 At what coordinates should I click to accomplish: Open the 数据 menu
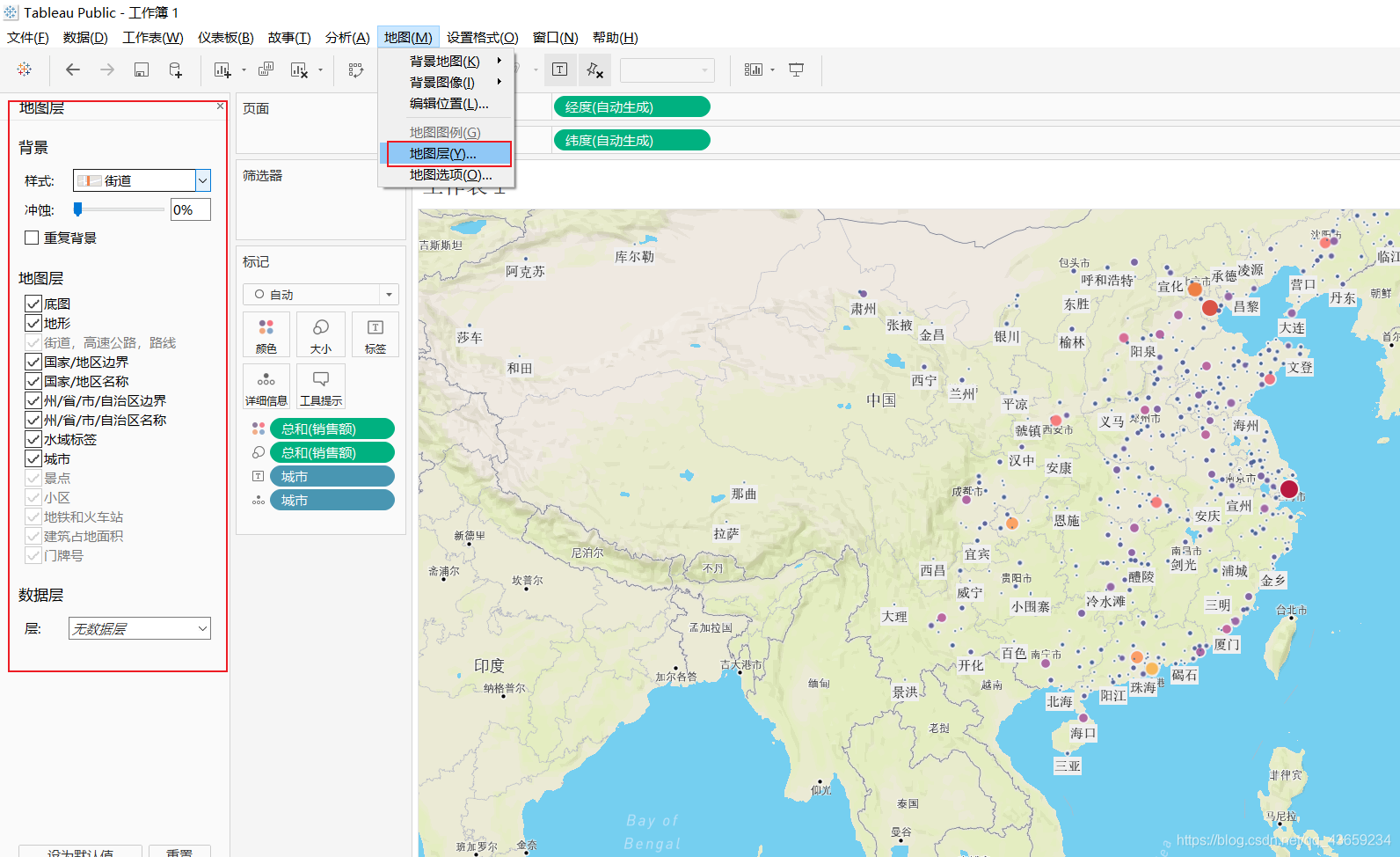[x=85, y=37]
